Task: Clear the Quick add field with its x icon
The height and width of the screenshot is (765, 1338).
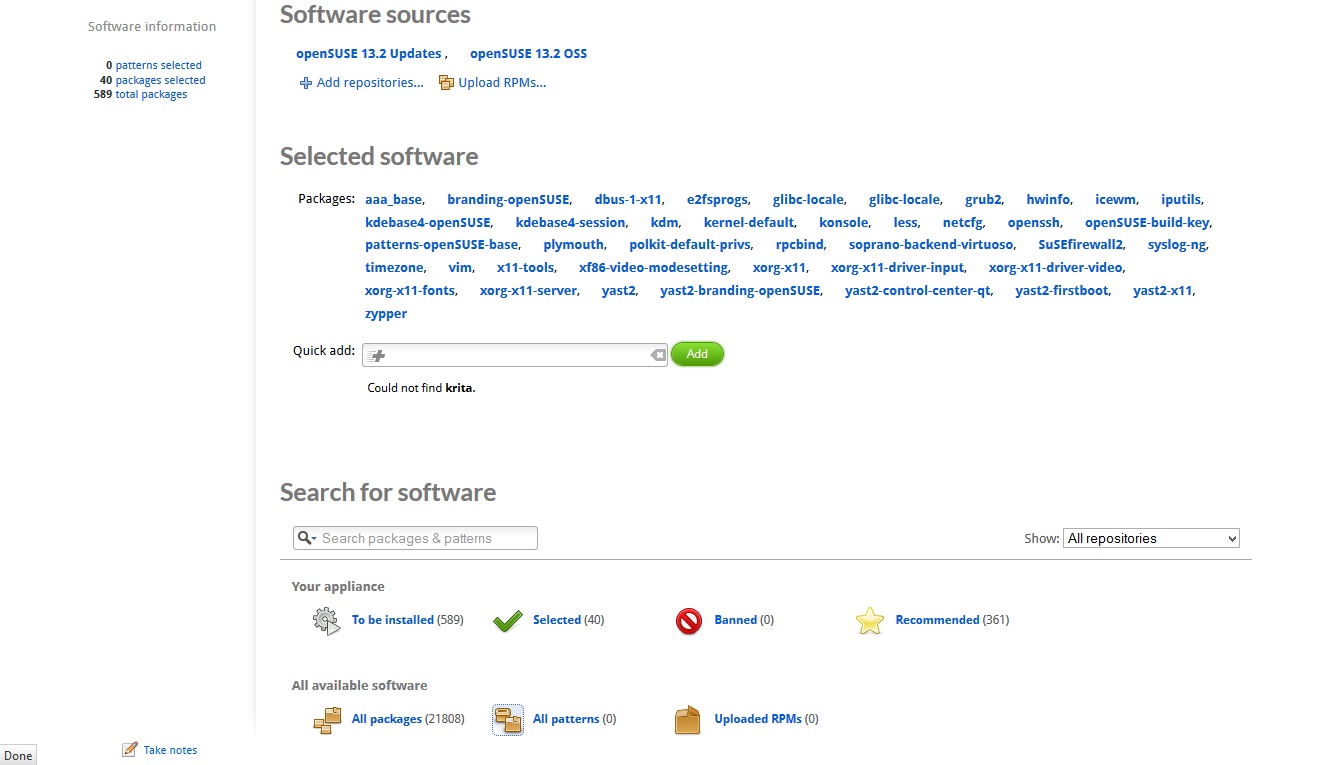Action: click(657, 355)
